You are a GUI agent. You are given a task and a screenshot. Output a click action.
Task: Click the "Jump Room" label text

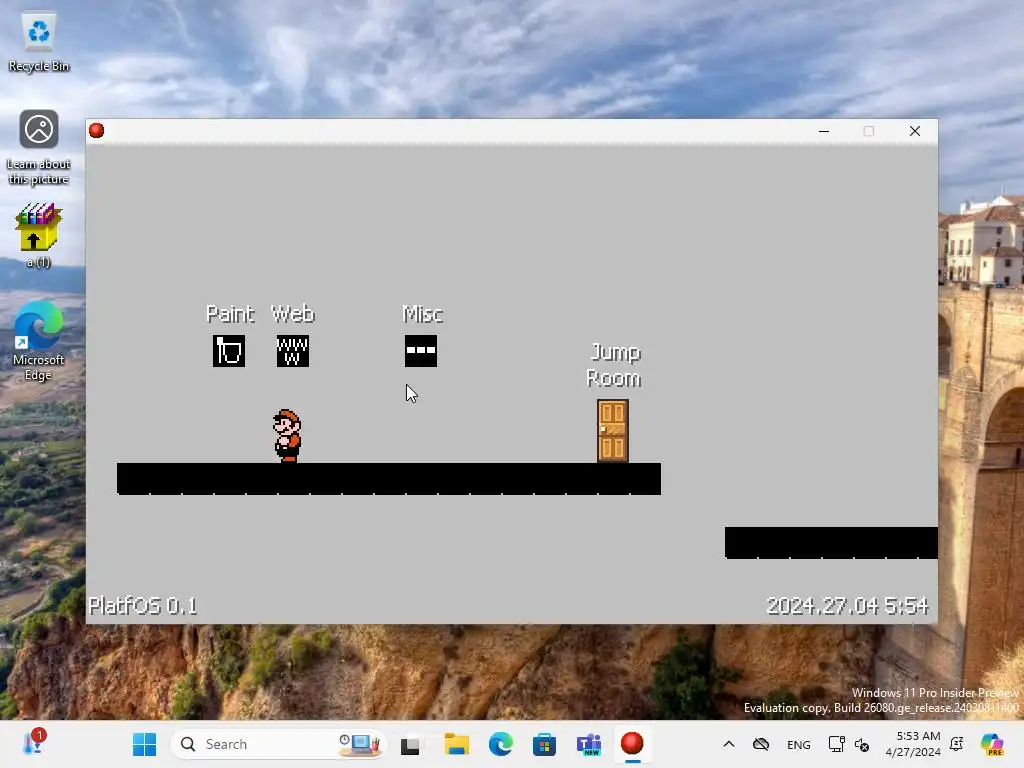(614, 365)
